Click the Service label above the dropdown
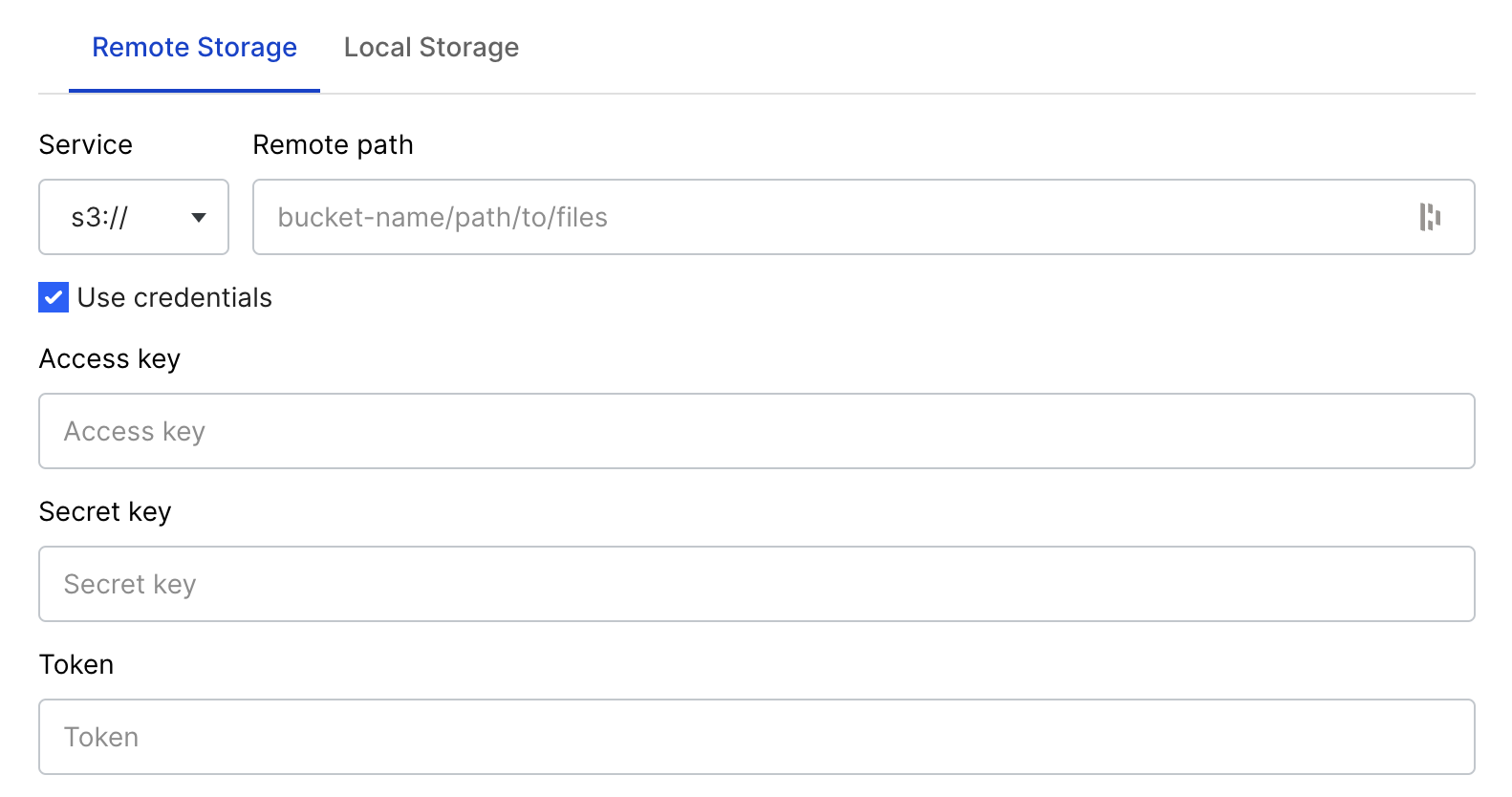 pyautogui.click(x=86, y=144)
